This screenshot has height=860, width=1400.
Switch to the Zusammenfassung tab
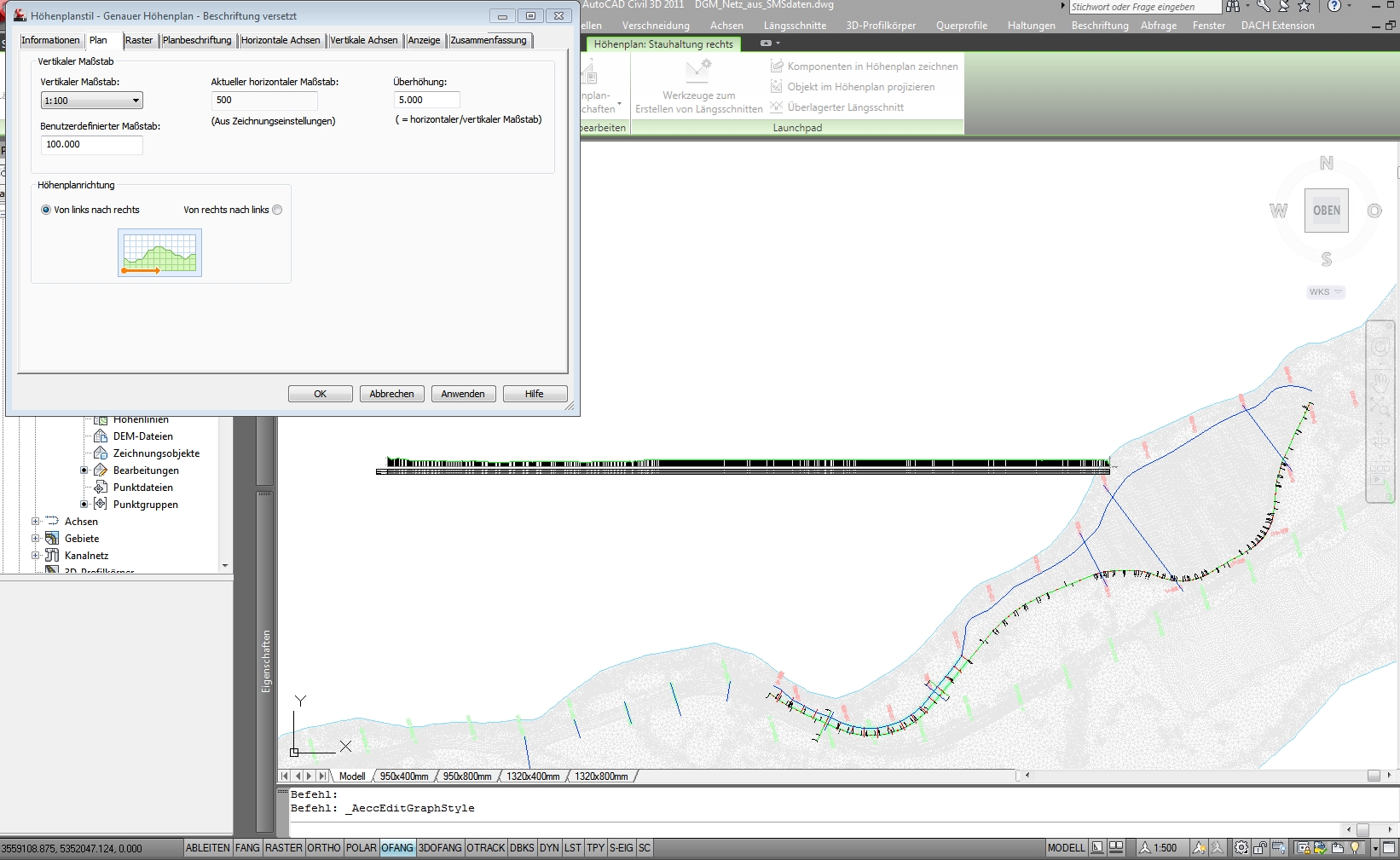coord(489,40)
